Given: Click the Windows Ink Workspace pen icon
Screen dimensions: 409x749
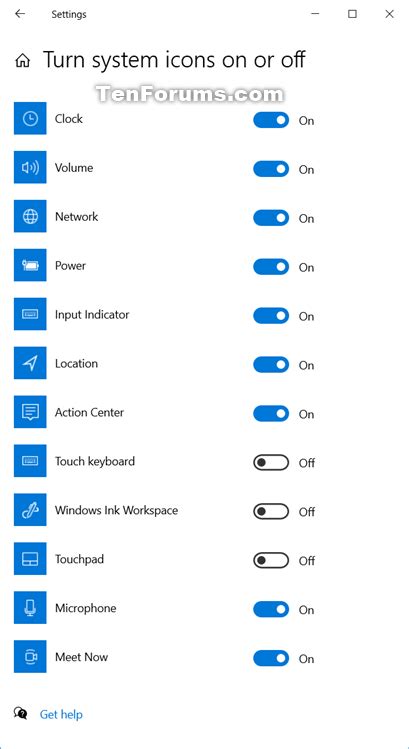Looking at the screenshot, I should (30, 510).
